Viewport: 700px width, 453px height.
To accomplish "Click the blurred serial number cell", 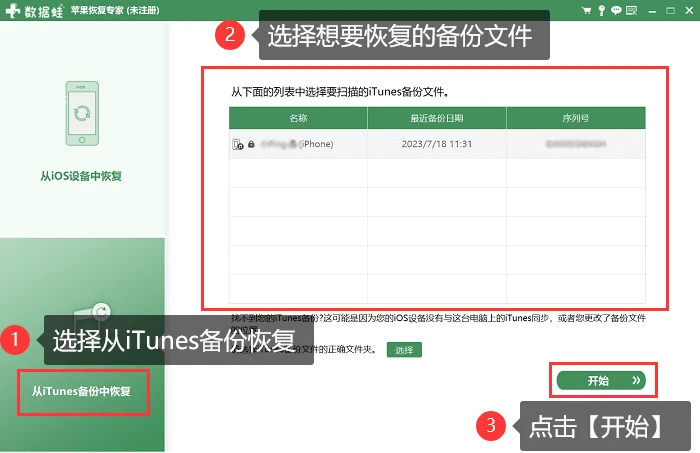I will (x=576, y=144).
